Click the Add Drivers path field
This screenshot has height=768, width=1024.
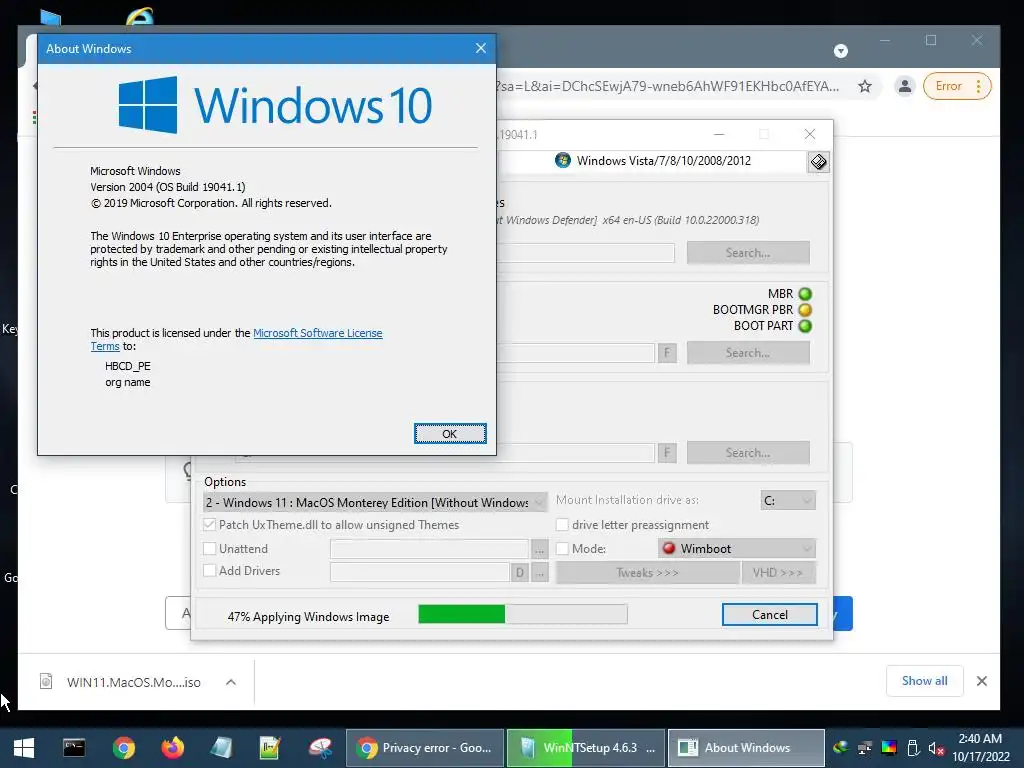pyautogui.click(x=420, y=572)
